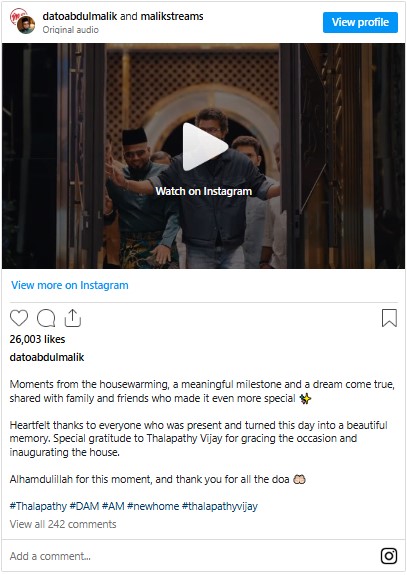The width and height of the screenshot is (407, 575).
Task: Open datoabdulmalik username in header
Action: coord(80,16)
